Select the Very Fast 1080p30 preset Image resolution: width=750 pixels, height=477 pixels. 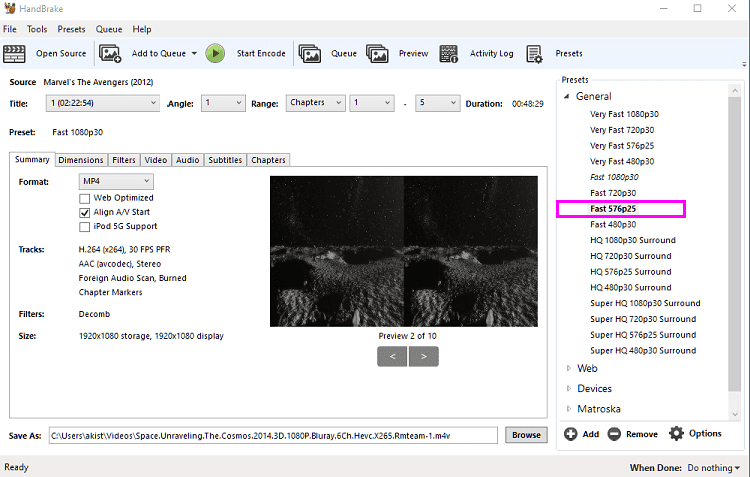point(624,114)
